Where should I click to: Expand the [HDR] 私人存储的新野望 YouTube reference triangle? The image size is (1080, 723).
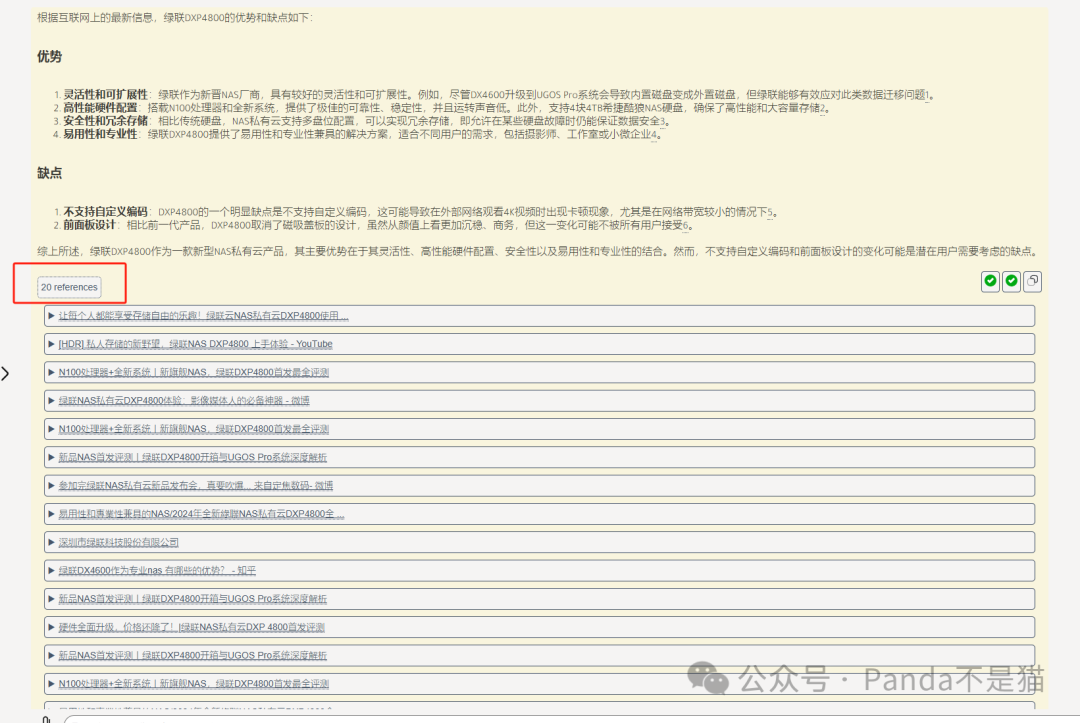click(x=52, y=344)
